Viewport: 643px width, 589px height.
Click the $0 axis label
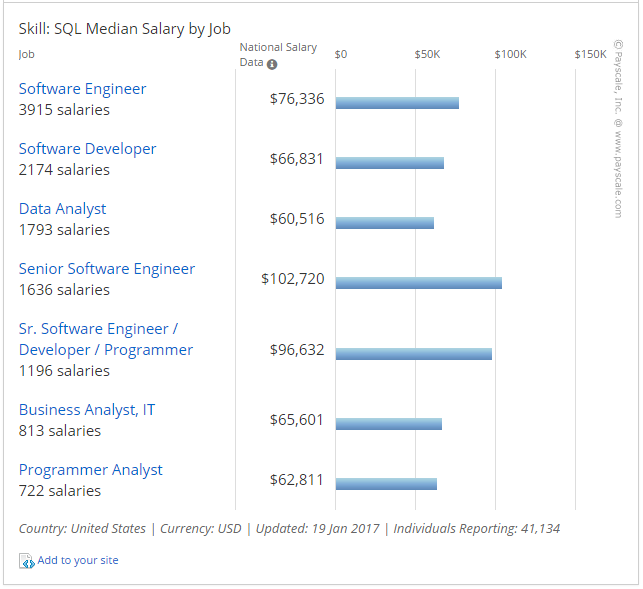[341, 55]
